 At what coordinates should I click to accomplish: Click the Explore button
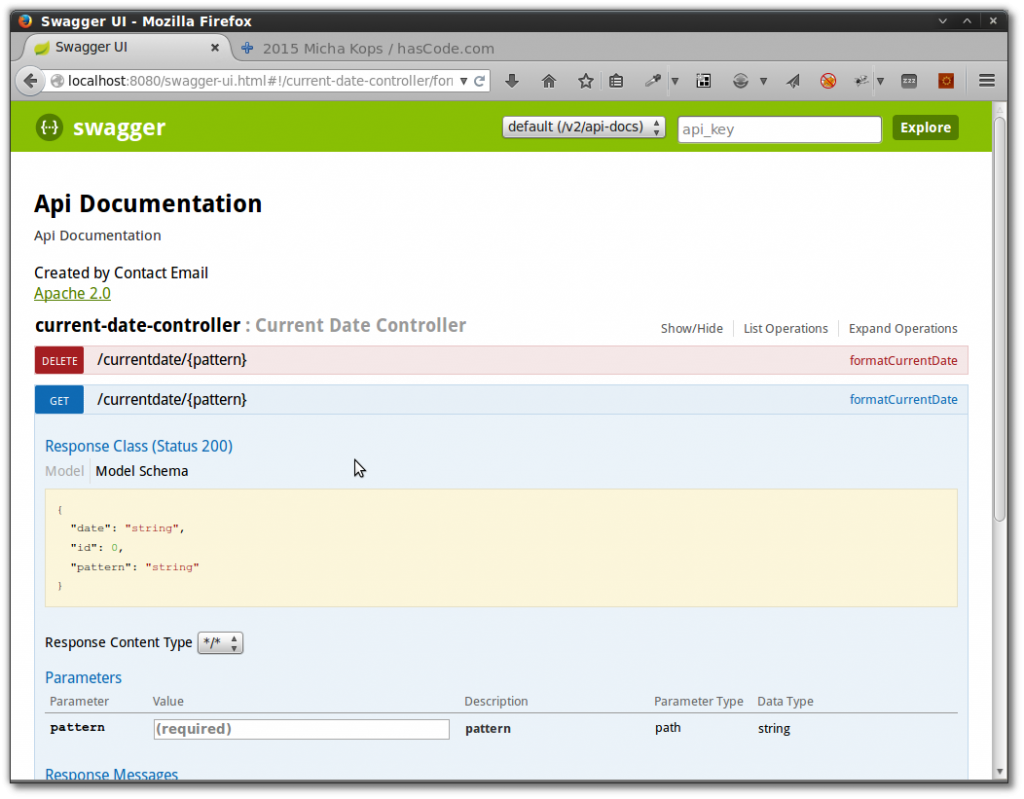tap(924, 127)
